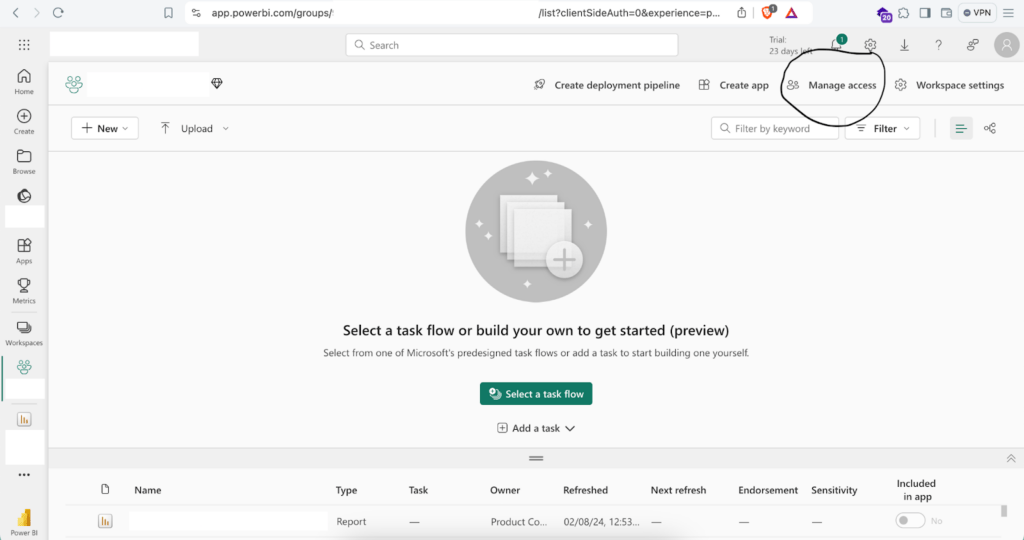Open the notifications bell
The height and width of the screenshot is (540, 1024).
coord(837,45)
